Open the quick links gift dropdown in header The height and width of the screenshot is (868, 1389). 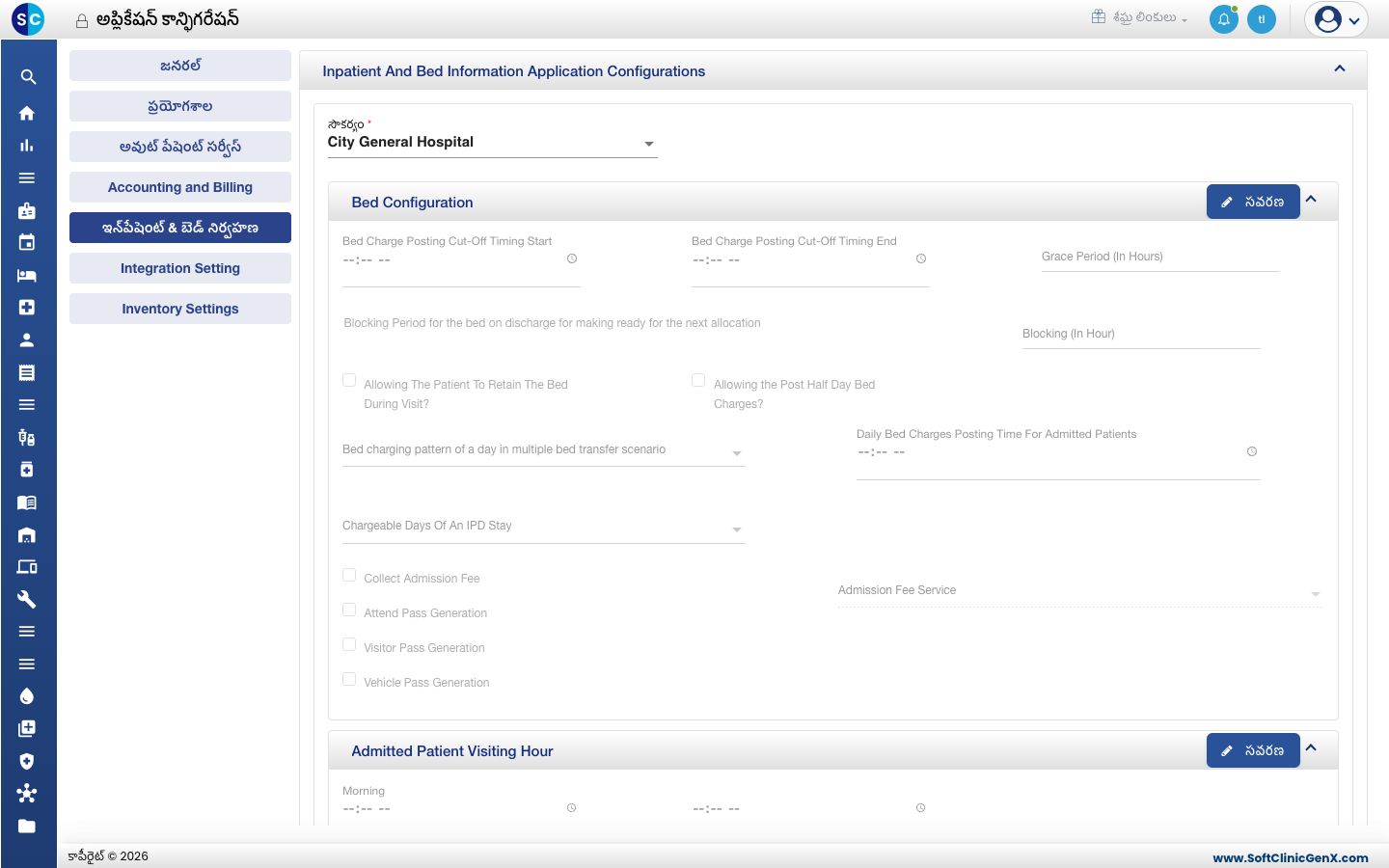click(1139, 17)
